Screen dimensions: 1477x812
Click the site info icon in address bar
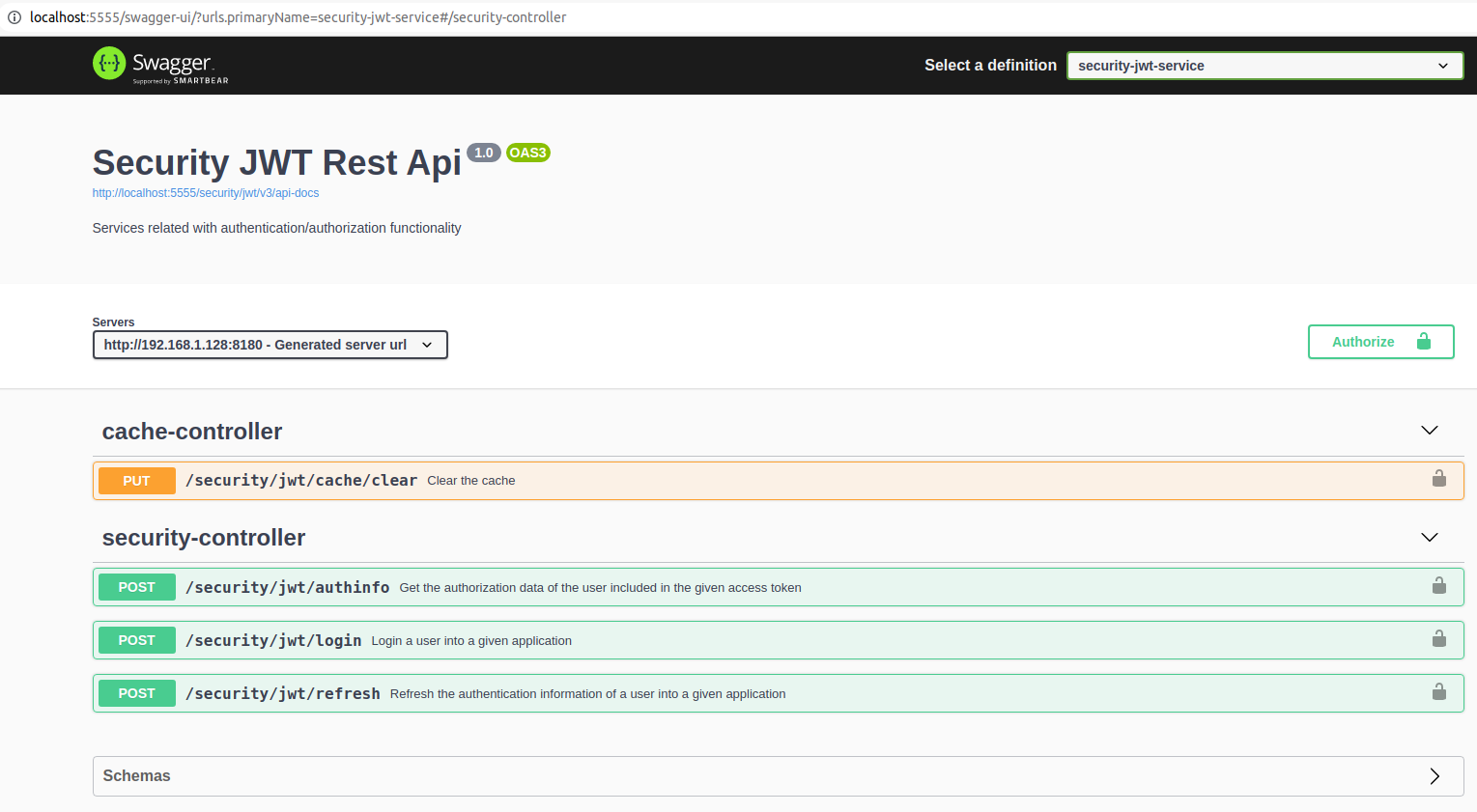coord(14,17)
